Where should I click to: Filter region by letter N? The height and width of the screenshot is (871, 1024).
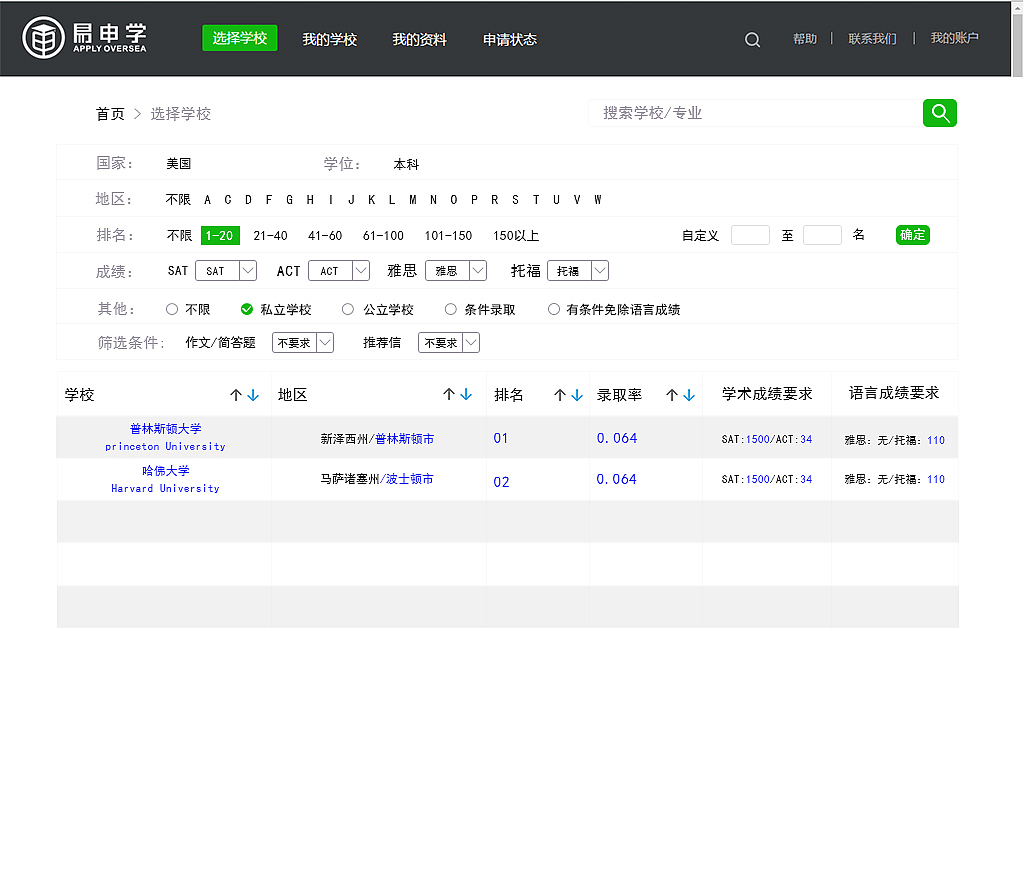coord(433,200)
